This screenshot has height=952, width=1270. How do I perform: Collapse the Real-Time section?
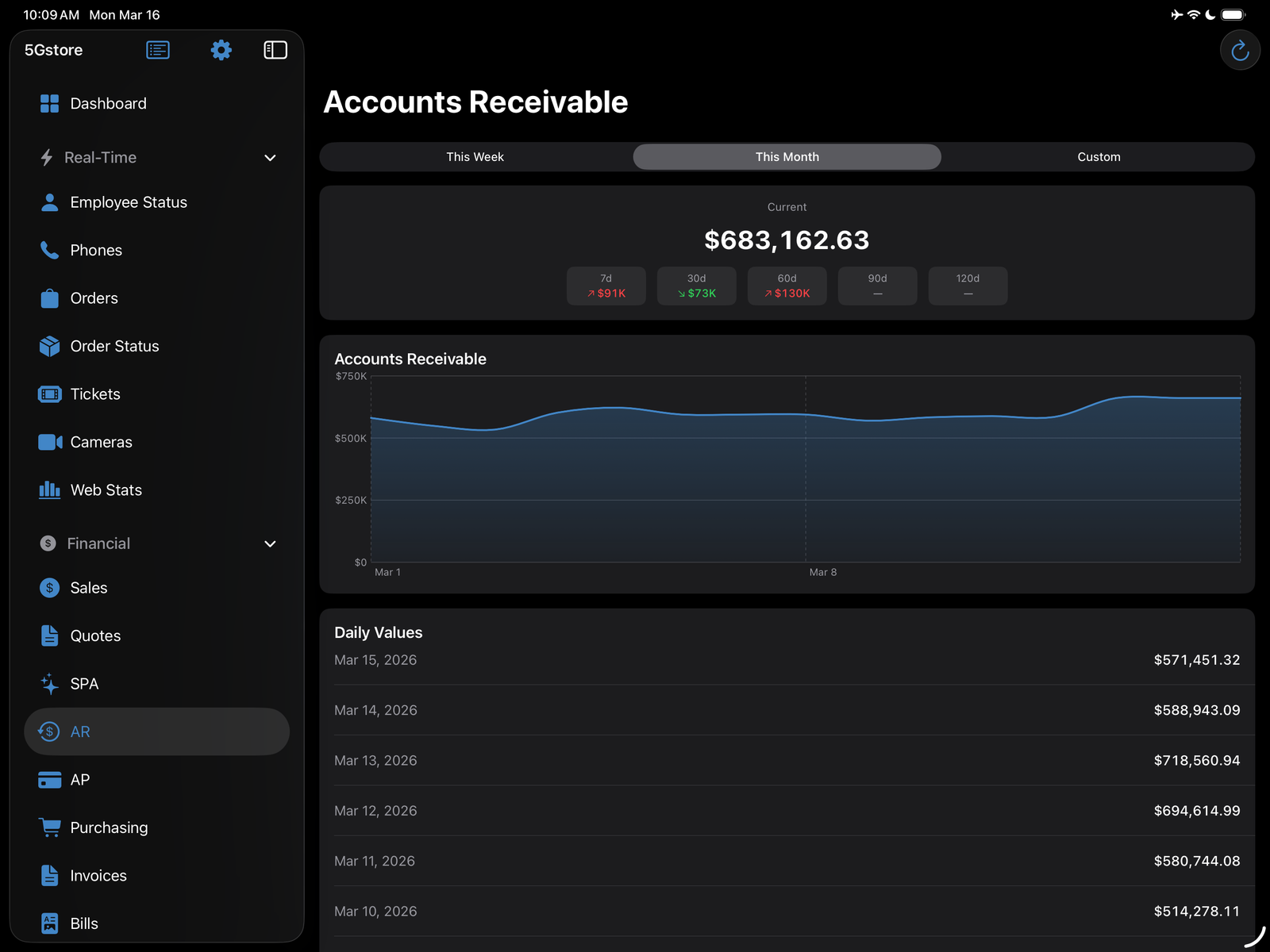[x=270, y=157]
